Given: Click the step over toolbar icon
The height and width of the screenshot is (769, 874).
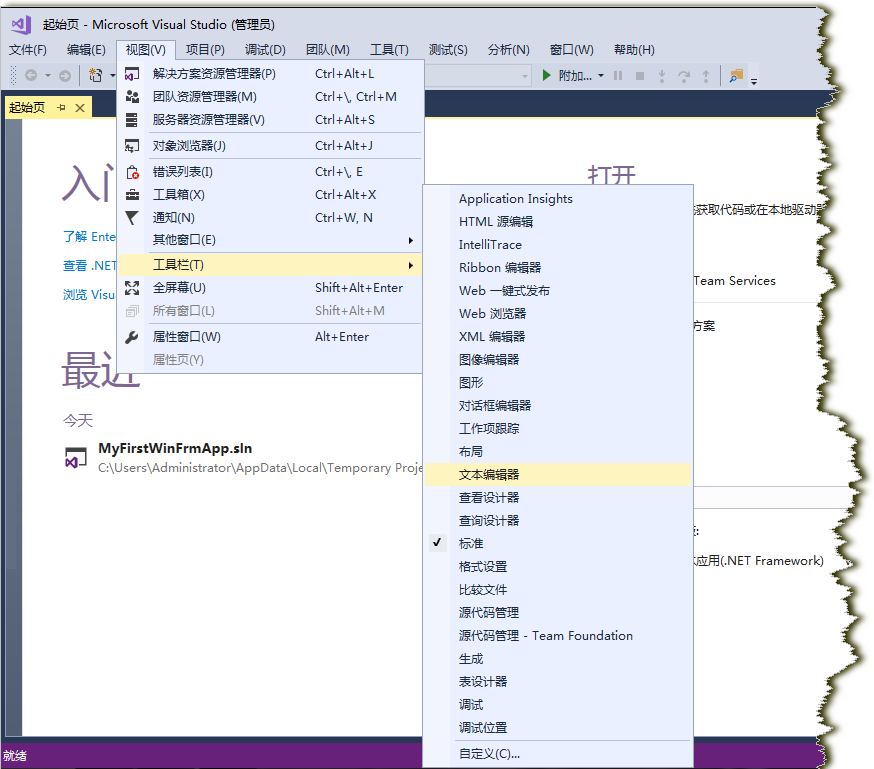Looking at the screenshot, I should (684, 75).
